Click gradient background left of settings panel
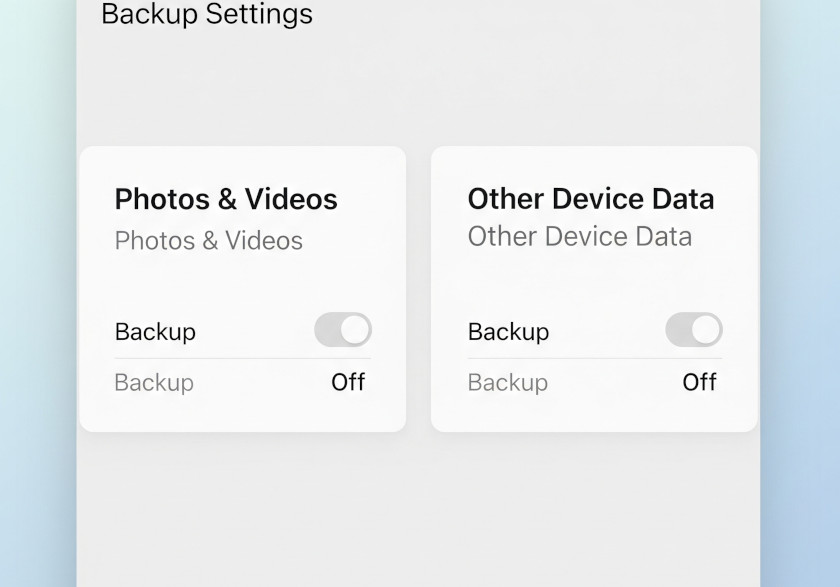Image resolution: width=840 pixels, height=587 pixels. pos(37,300)
